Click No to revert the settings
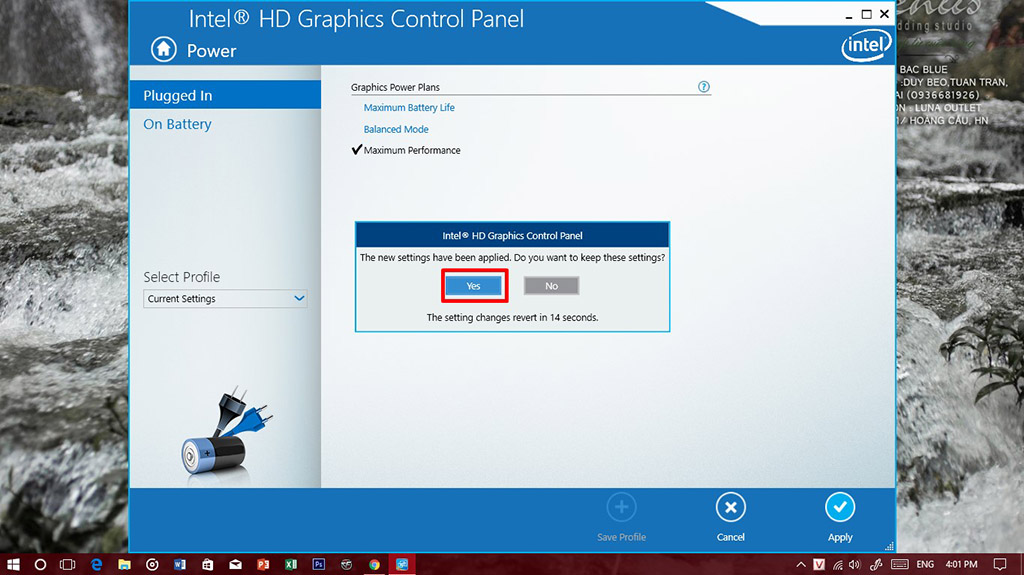Viewport: 1024px width, 575px height. [551, 286]
